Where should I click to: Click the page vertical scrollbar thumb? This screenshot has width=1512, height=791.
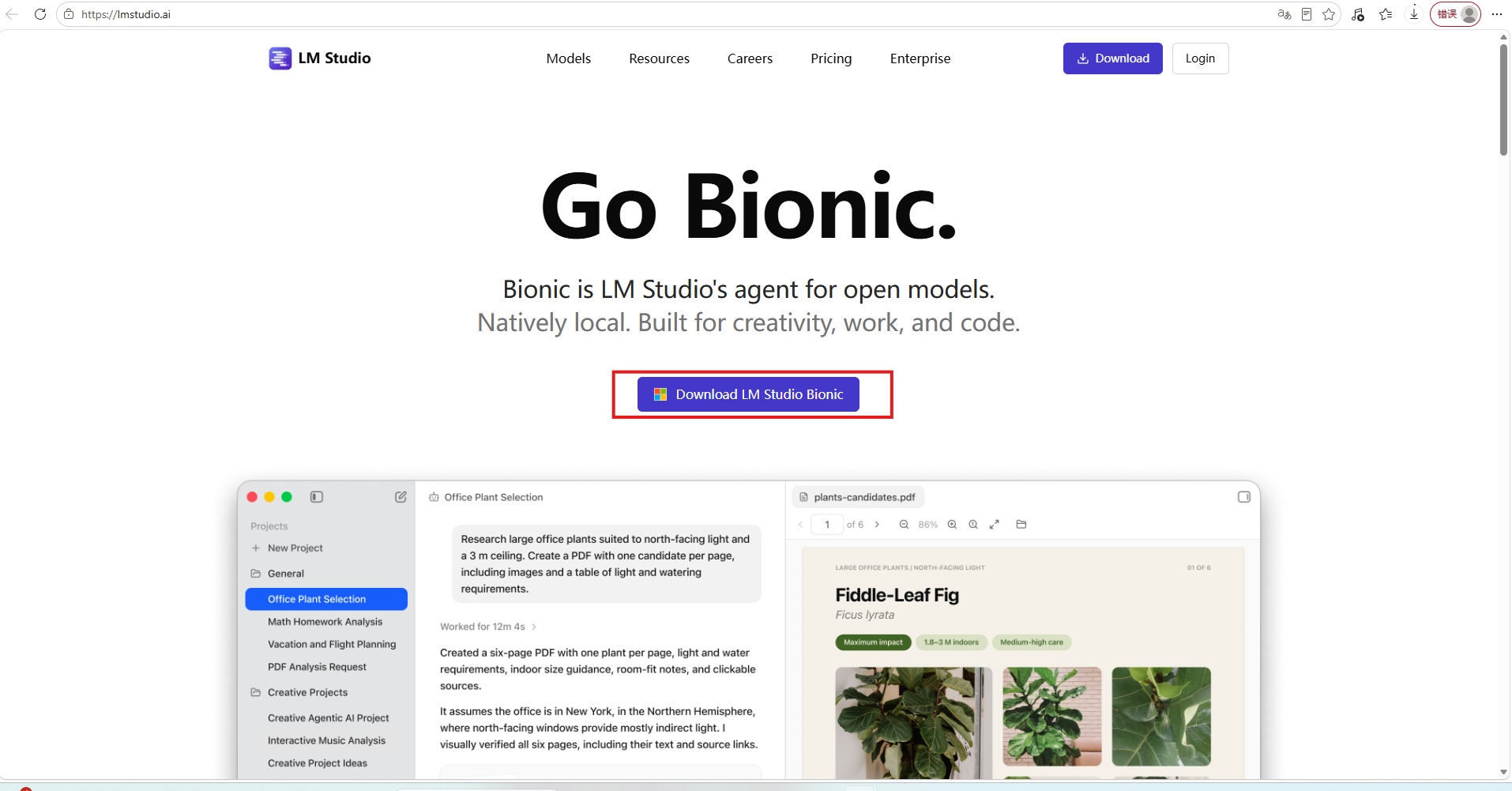pyautogui.click(x=1503, y=100)
